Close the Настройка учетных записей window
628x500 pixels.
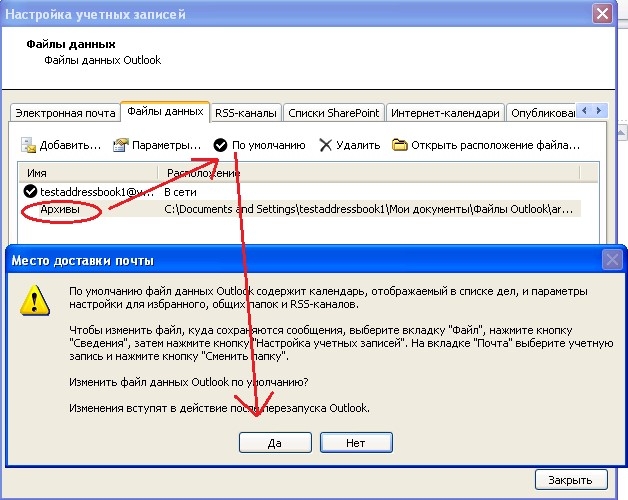pyautogui.click(x=602, y=14)
